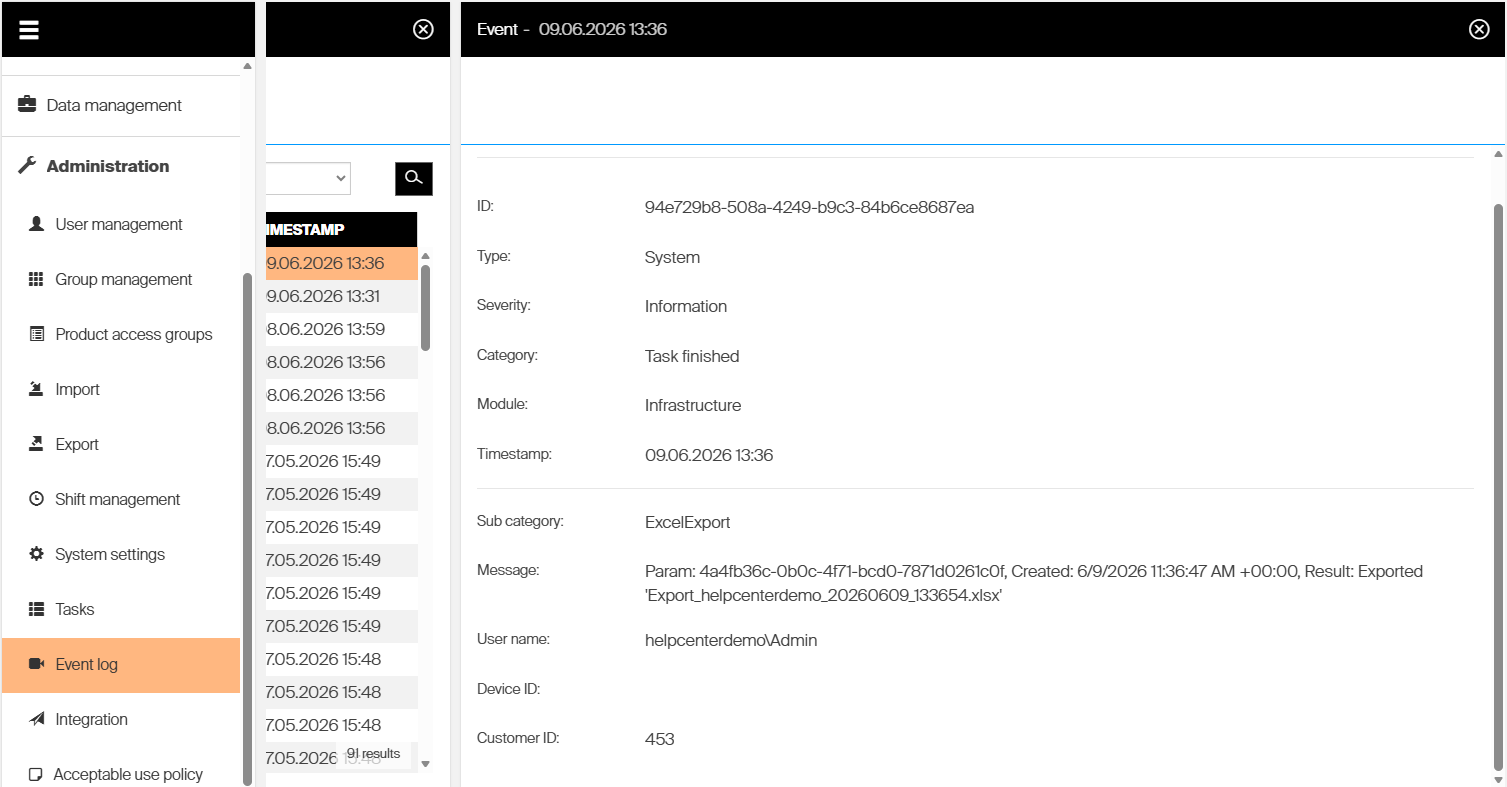
Task: Click the System settings gear icon
Action: pyautogui.click(x=37, y=554)
